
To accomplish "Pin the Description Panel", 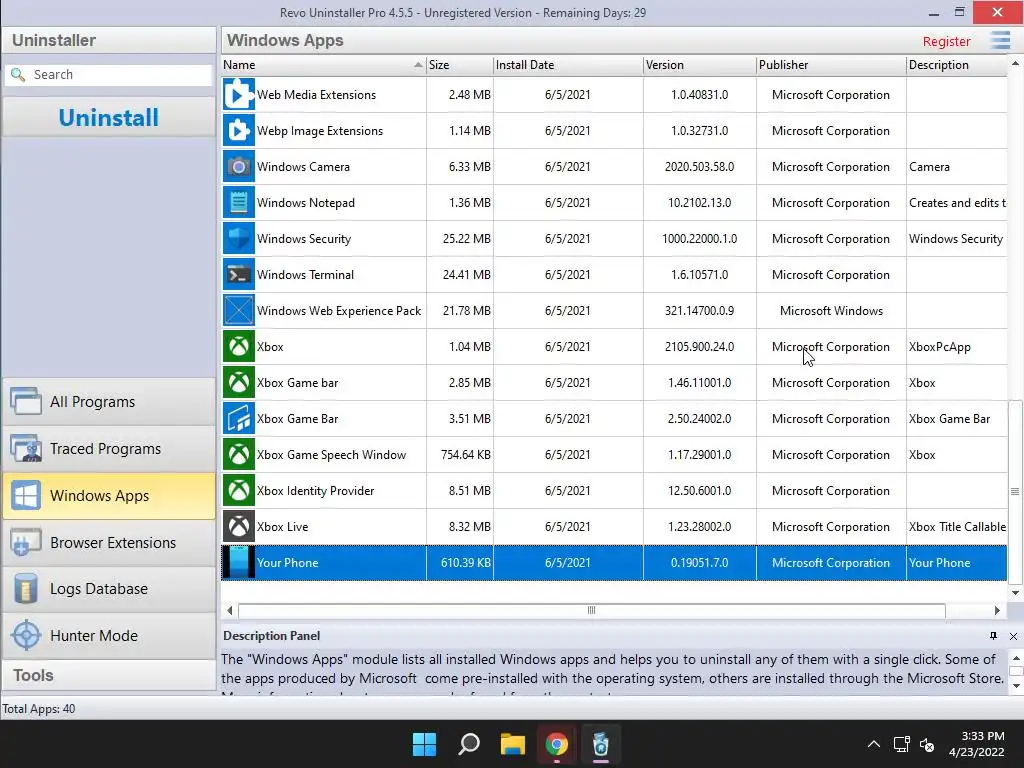I will click(x=993, y=635).
